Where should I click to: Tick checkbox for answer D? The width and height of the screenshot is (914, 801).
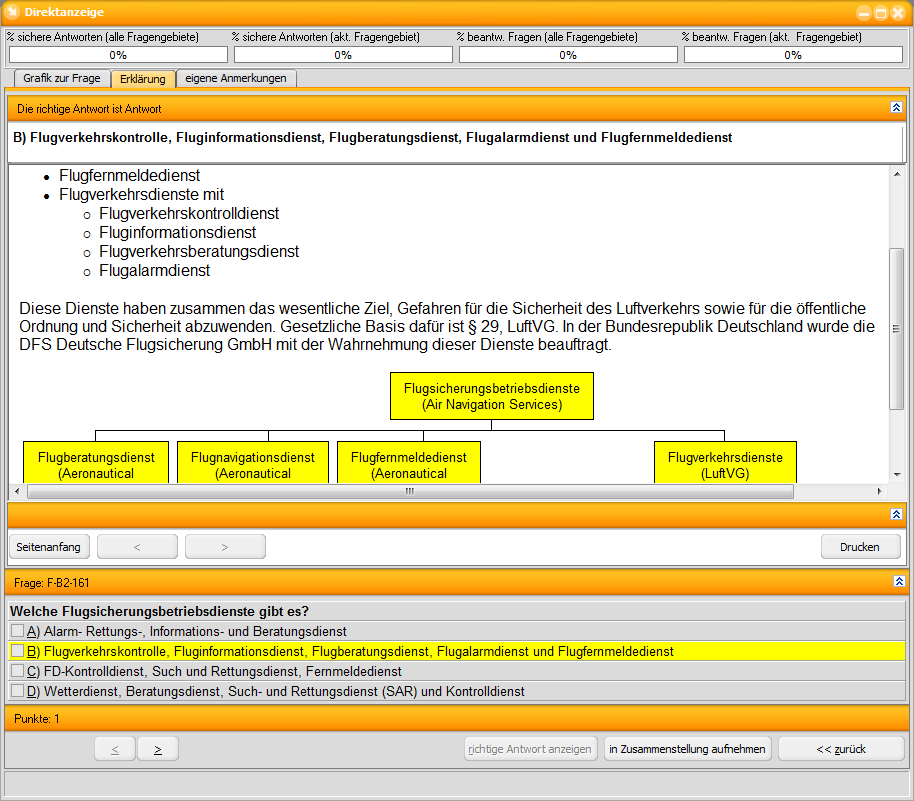(x=17, y=691)
